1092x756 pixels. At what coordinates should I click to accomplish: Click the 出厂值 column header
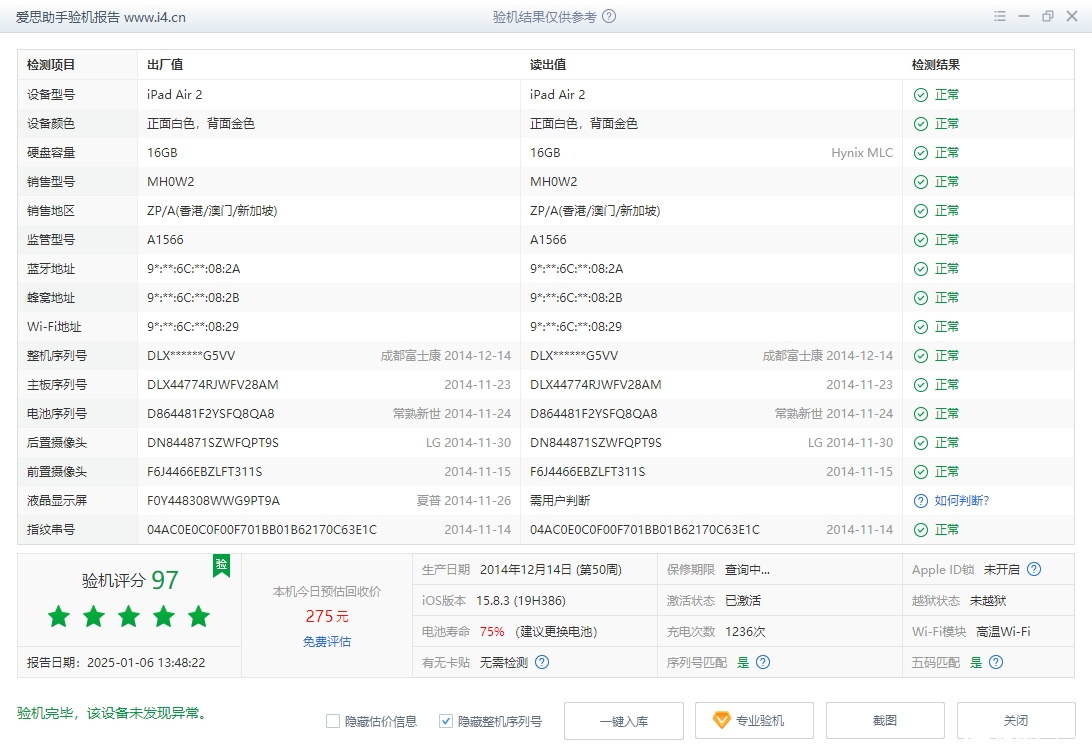pyautogui.click(x=165, y=65)
